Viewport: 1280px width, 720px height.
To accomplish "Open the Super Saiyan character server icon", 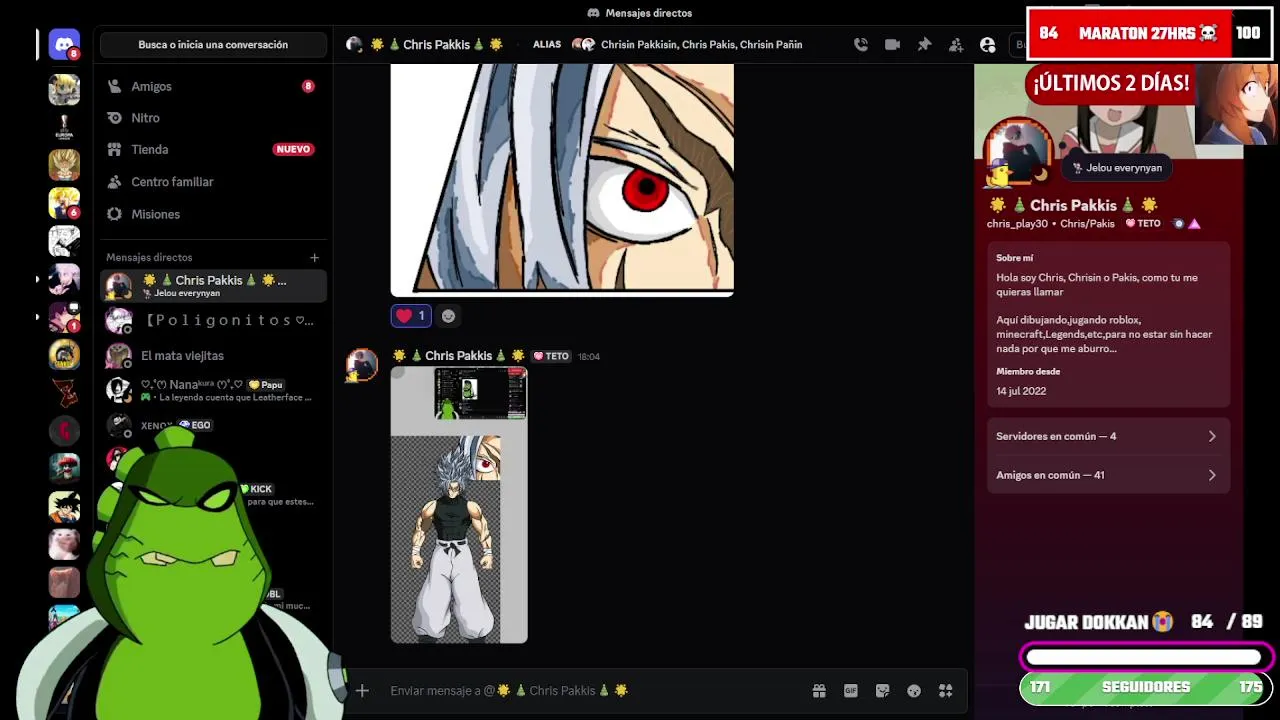I will (64, 165).
